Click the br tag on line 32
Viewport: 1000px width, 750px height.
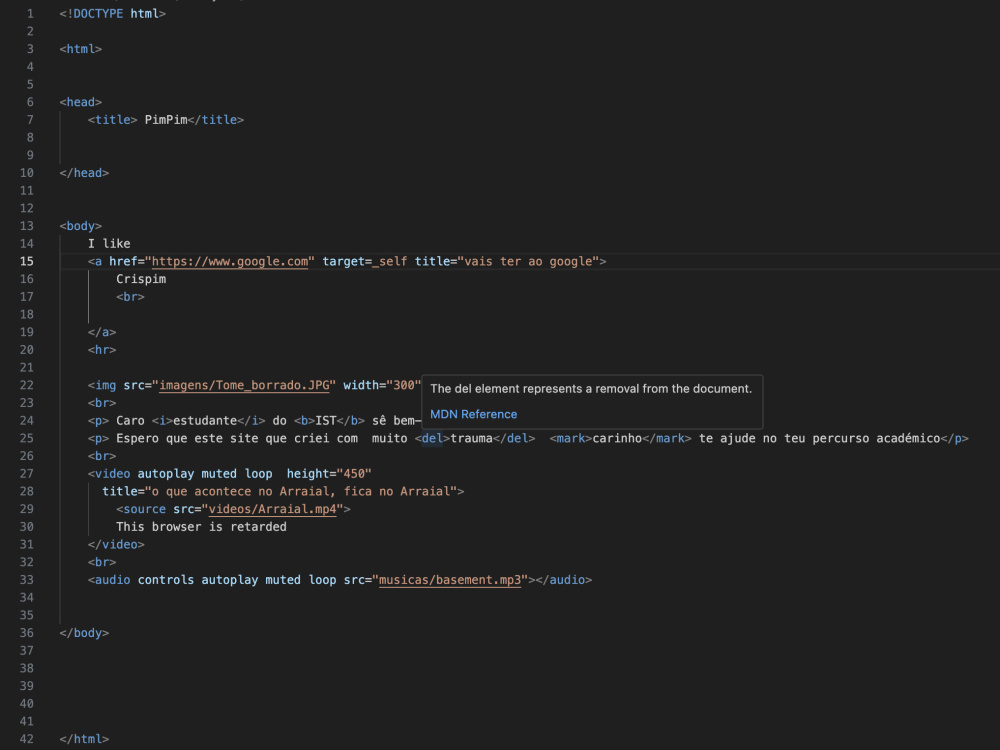point(102,562)
